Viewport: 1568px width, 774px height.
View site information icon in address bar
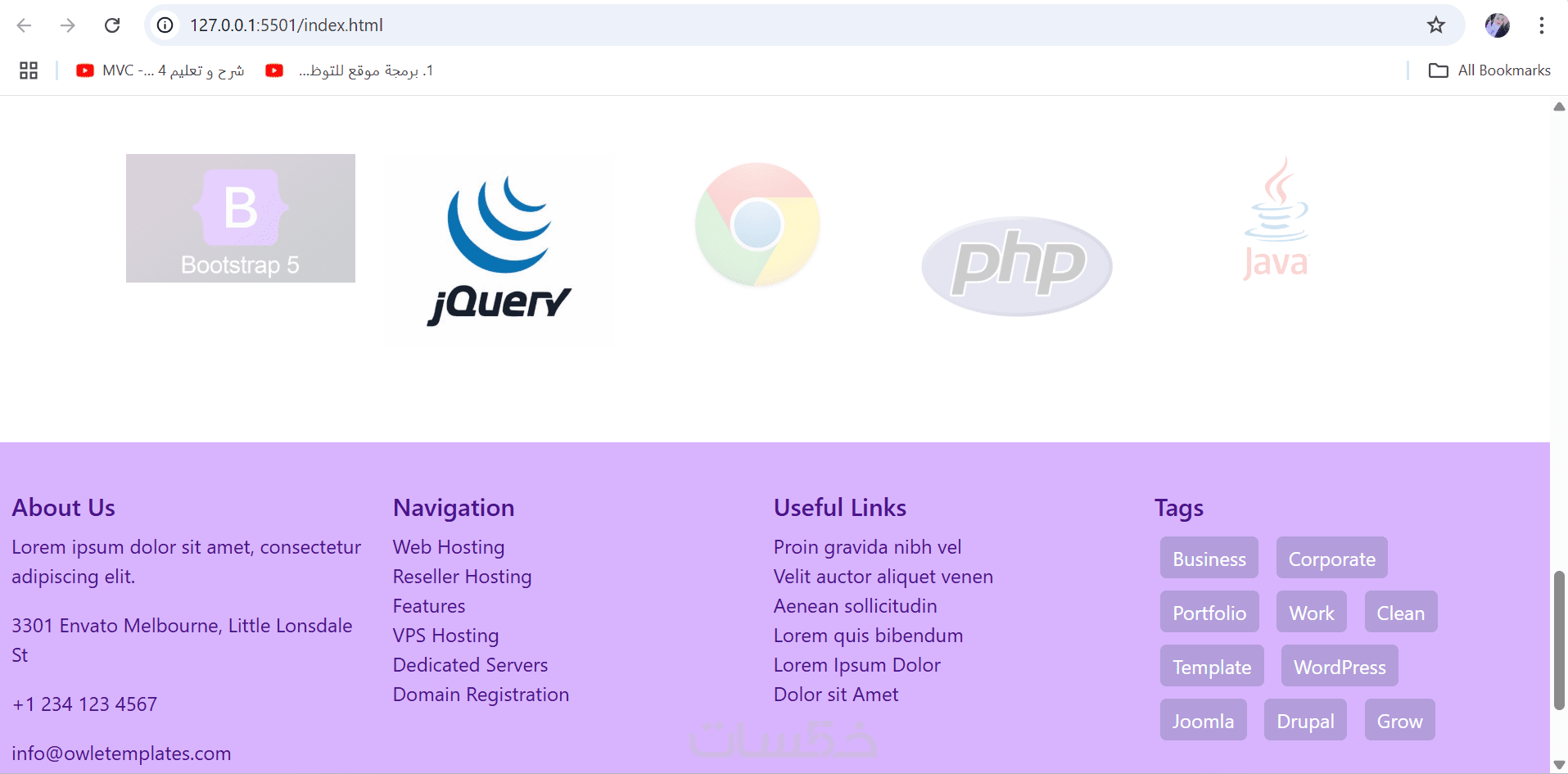[165, 25]
